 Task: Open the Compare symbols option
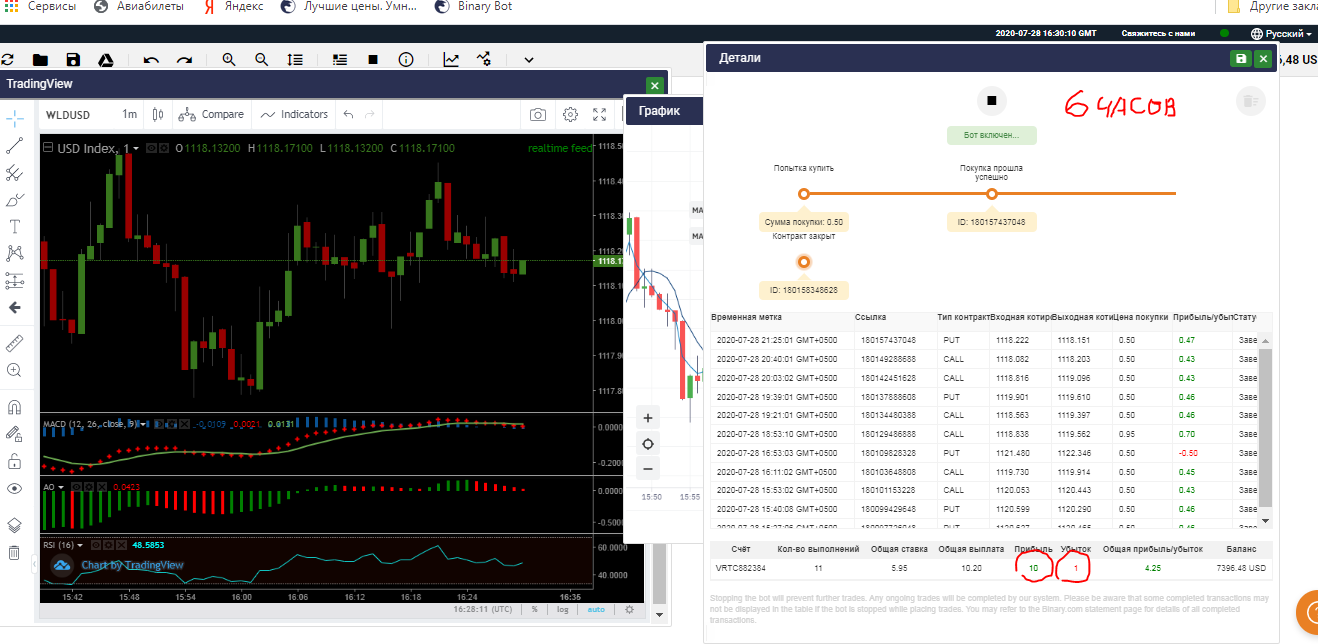click(211, 115)
